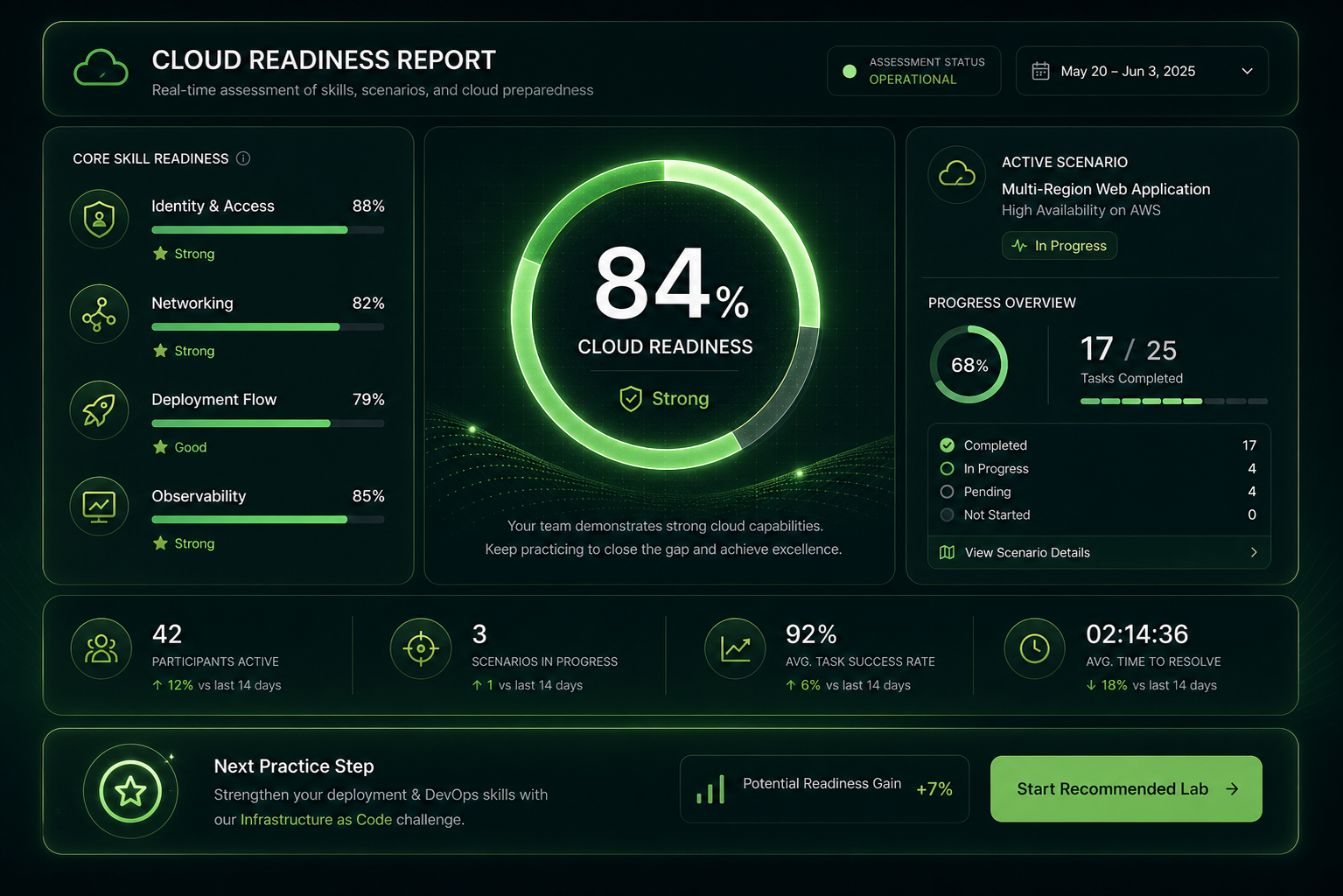This screenshot has height=896, width=1343.
Task: Click the Completed count of 17
Action: (1249, 445)
